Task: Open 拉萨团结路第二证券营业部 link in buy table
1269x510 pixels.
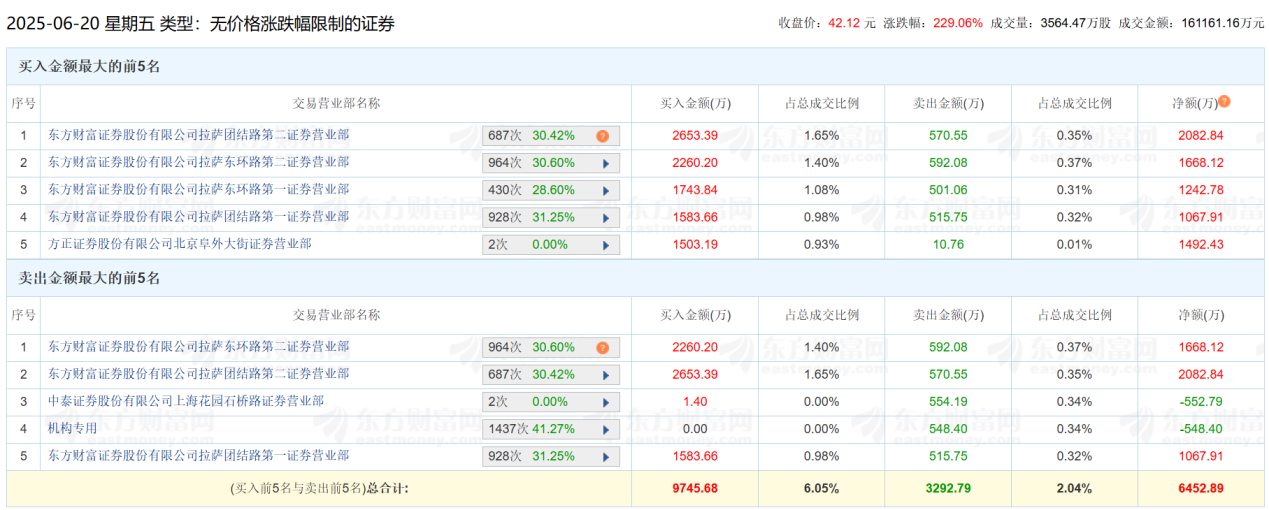Action: (198, 135)
